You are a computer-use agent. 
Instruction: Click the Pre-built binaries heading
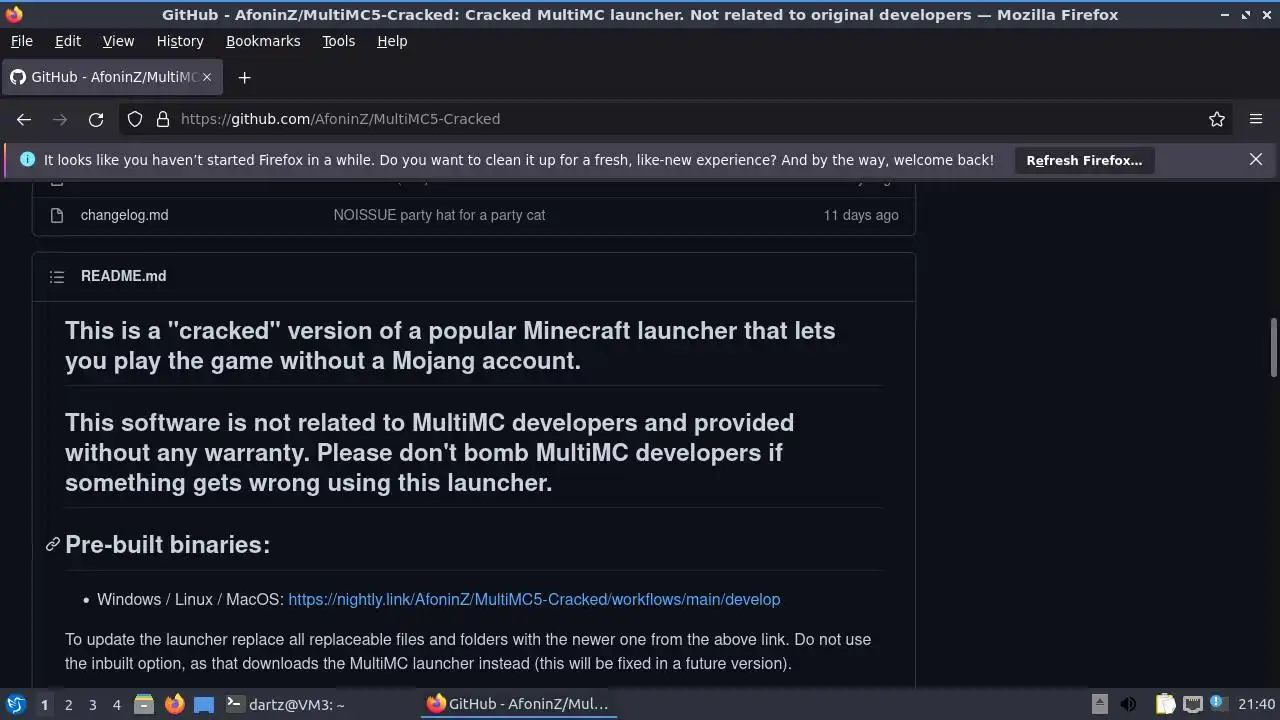[167, 544]
